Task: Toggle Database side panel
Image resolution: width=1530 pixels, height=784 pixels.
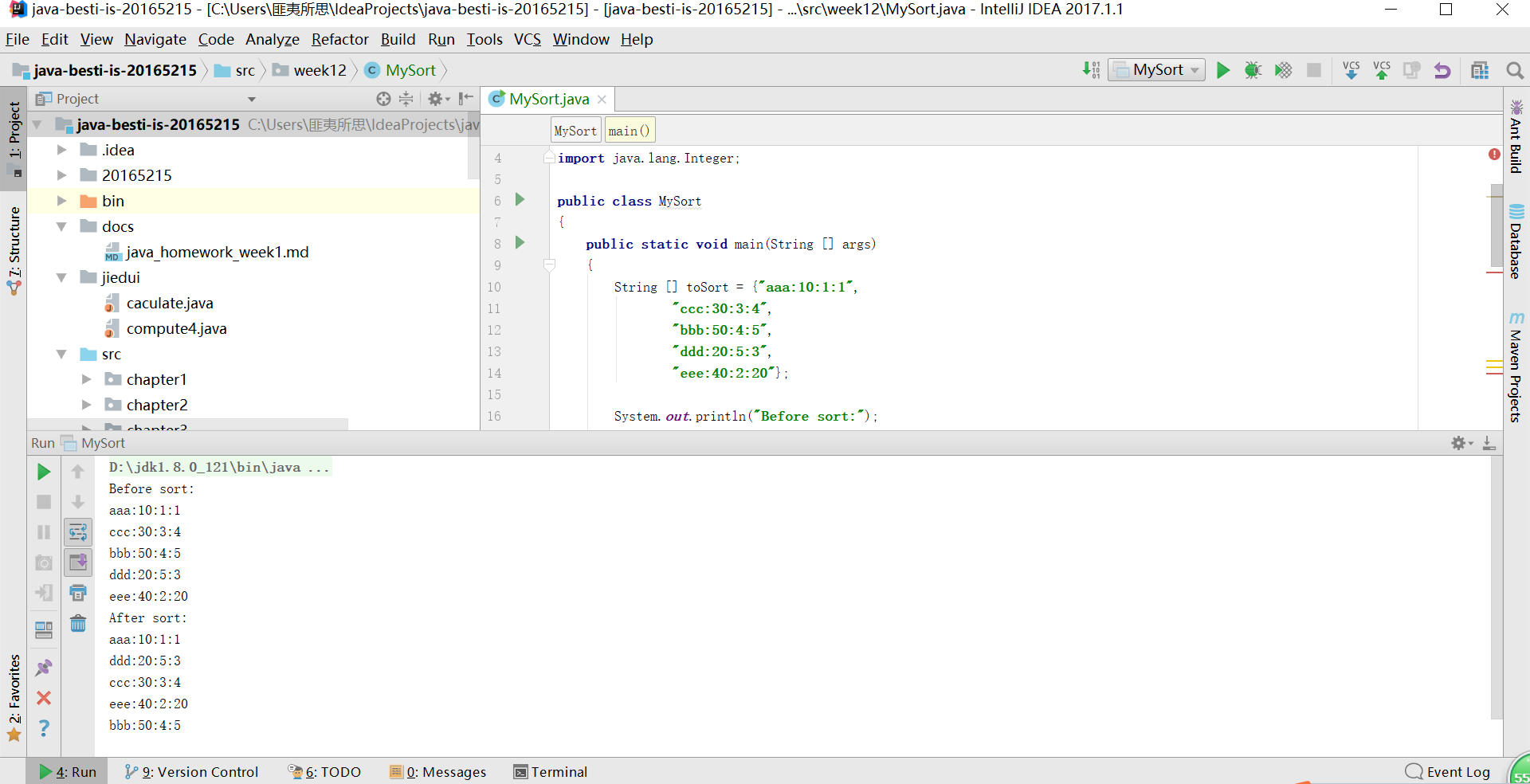Action: pyautogui.click(x=1516, y=241)
